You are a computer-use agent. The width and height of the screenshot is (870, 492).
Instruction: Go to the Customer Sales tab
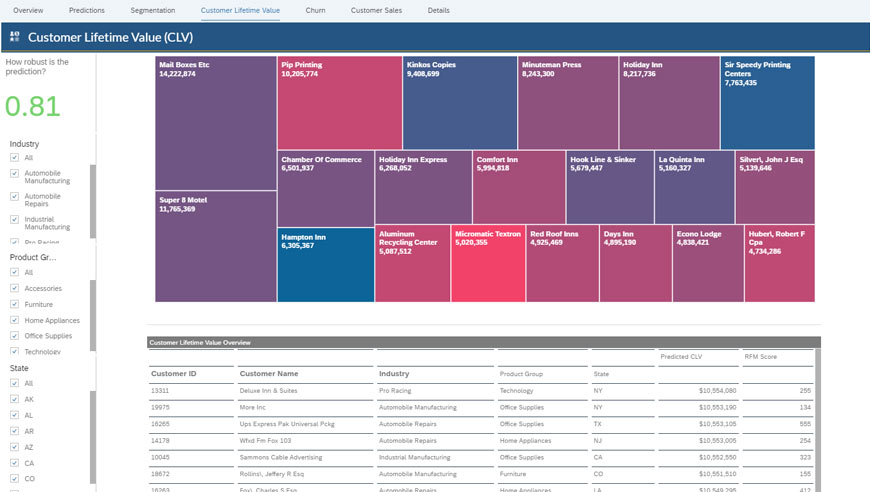376,10
